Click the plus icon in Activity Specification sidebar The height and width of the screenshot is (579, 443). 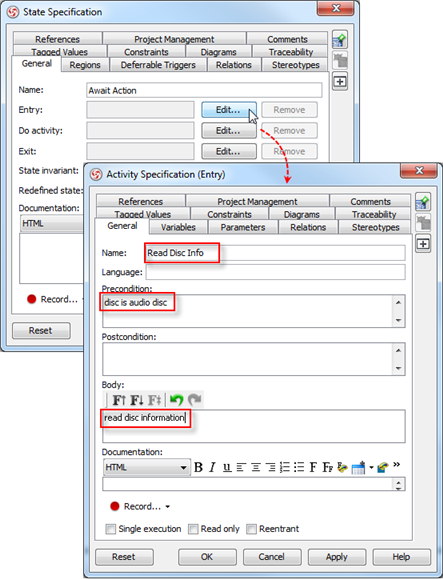[x=423, y=244]
